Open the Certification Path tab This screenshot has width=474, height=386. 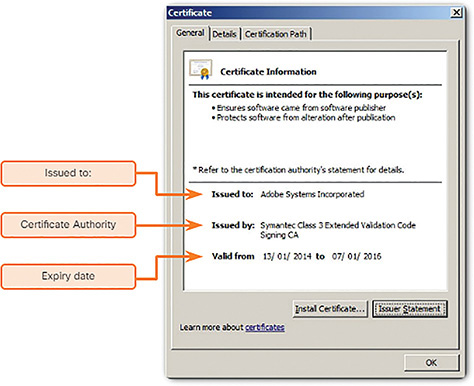[x=276, y=34]
